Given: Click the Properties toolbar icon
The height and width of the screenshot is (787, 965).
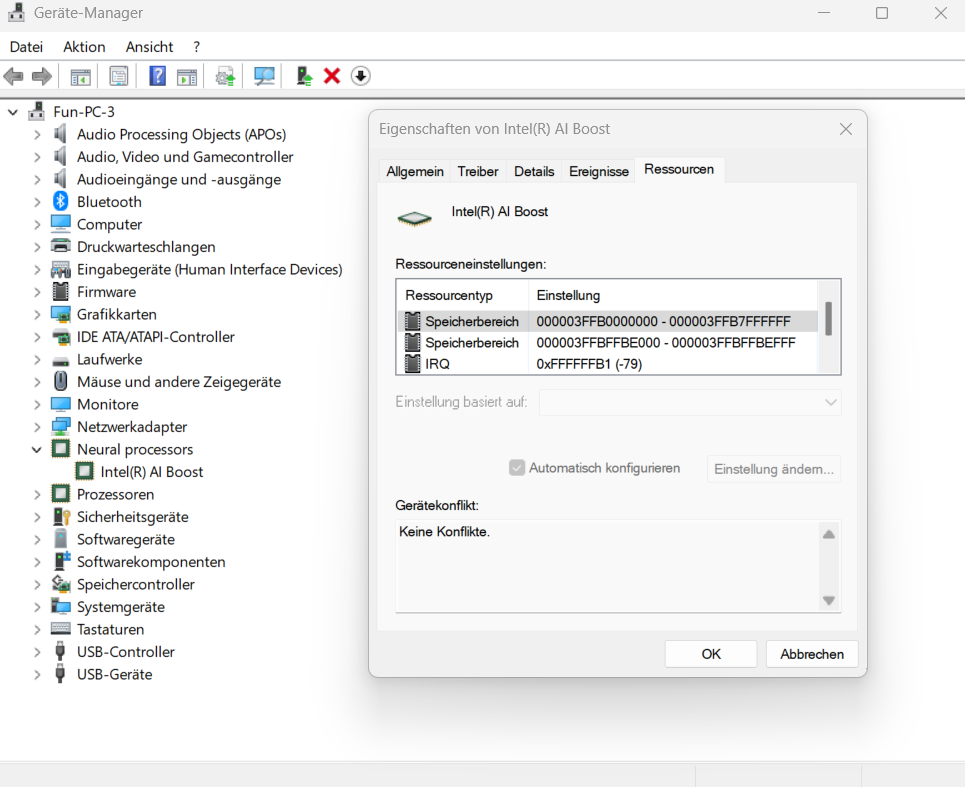Looking at the screenshot, I should (119, 76).
